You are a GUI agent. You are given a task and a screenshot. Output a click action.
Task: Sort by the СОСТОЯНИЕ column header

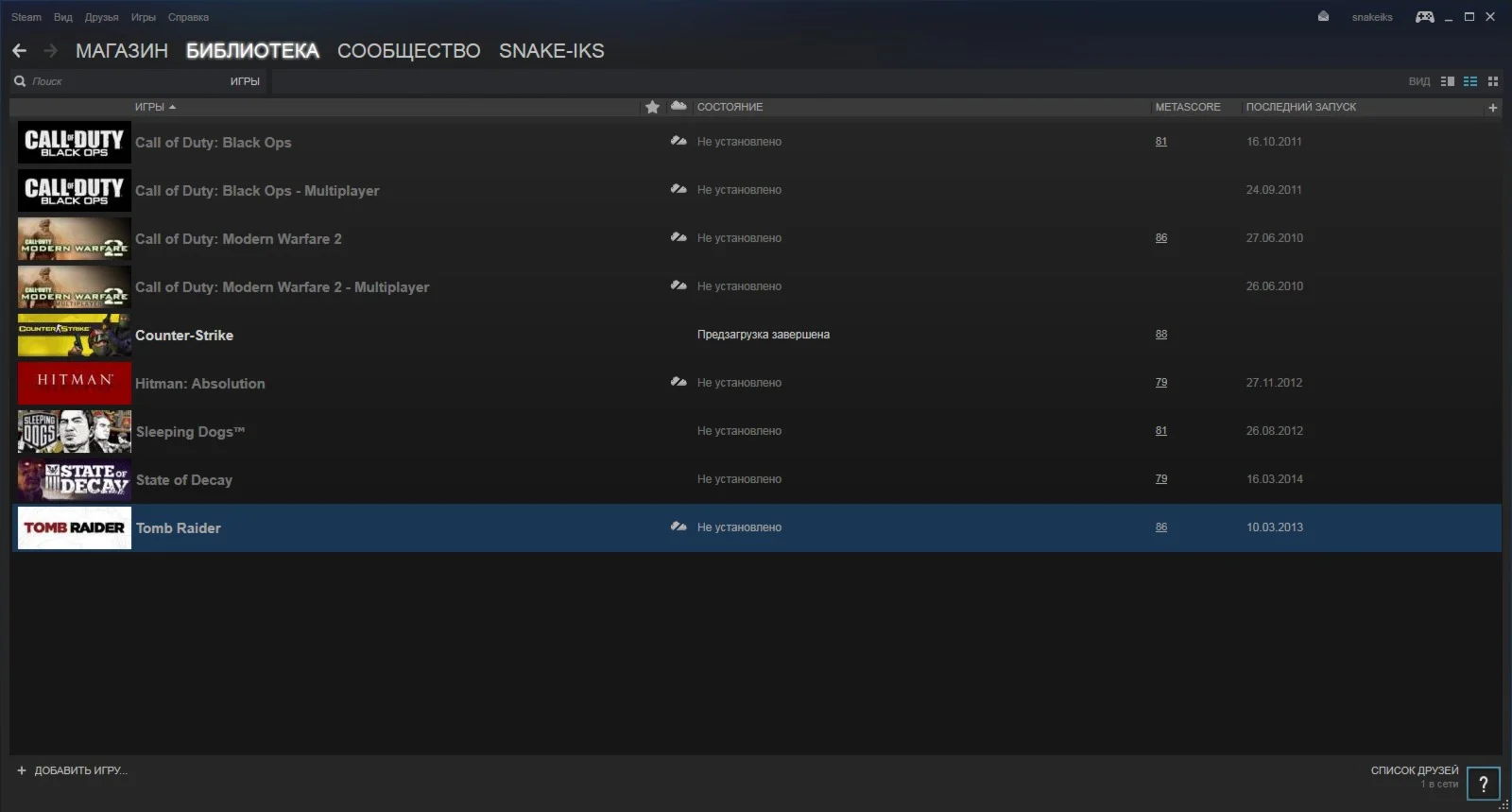(x=730, y=107)
